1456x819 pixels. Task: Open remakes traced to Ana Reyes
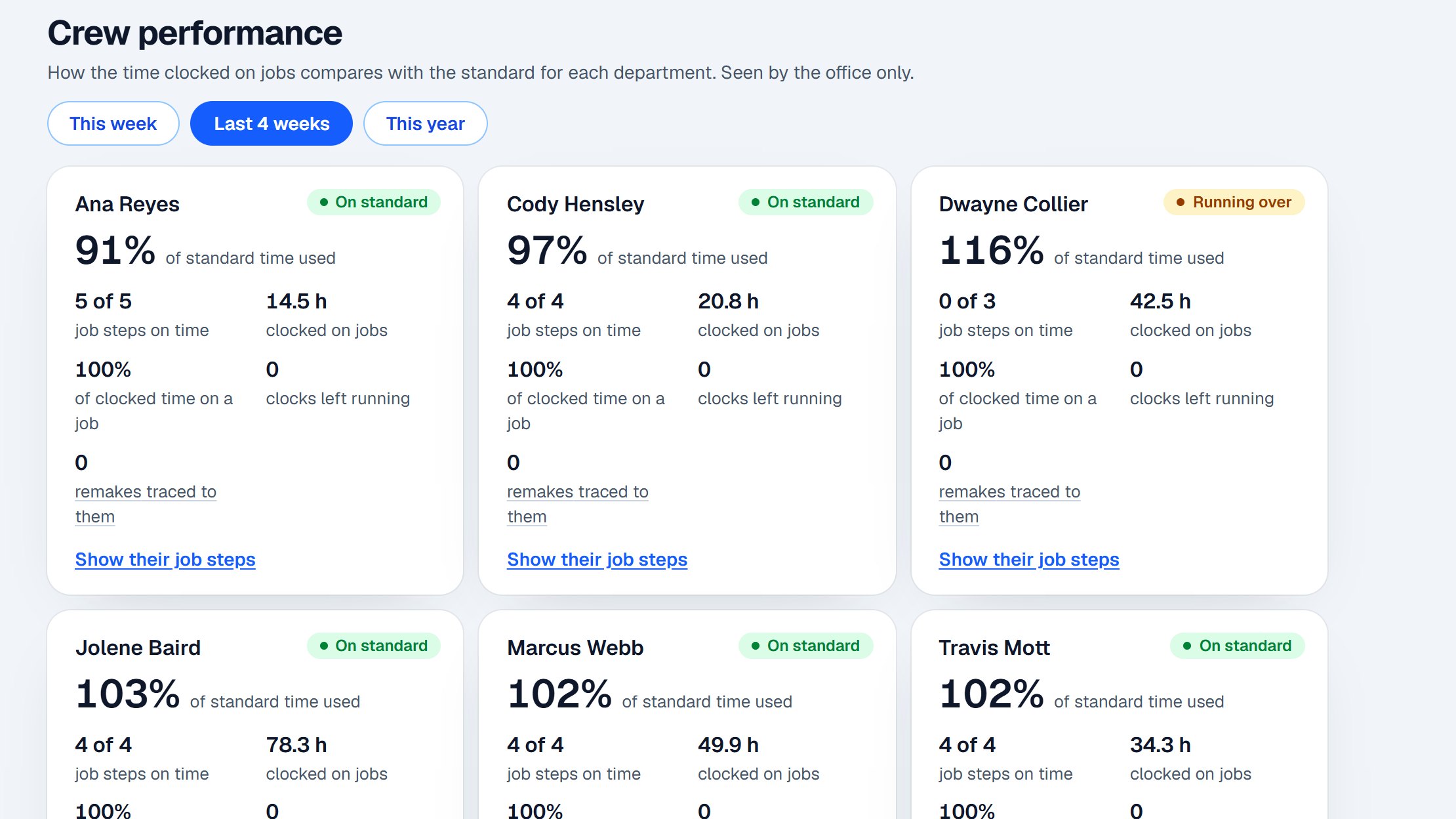tap(146, 504)
